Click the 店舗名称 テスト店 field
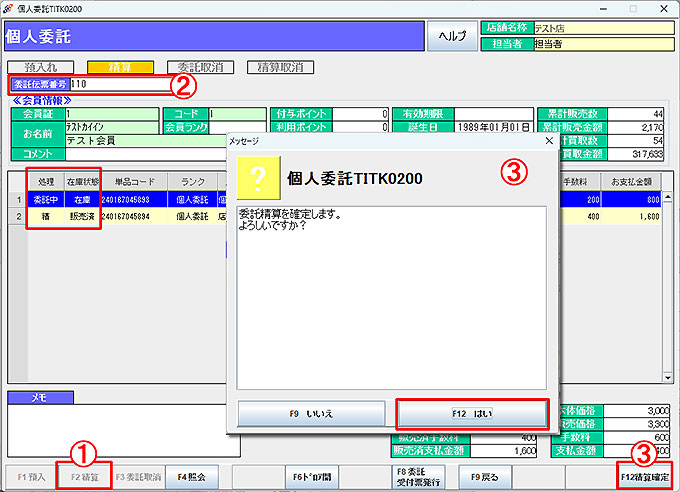680x492 pixels. pos(604,28)
